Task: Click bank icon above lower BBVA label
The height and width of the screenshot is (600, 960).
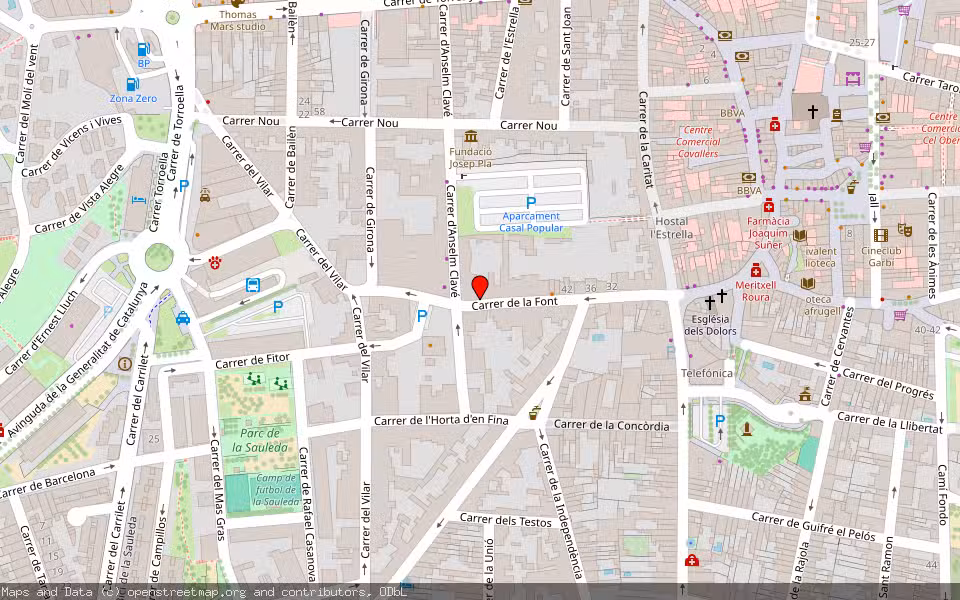Action: [749, 178]
